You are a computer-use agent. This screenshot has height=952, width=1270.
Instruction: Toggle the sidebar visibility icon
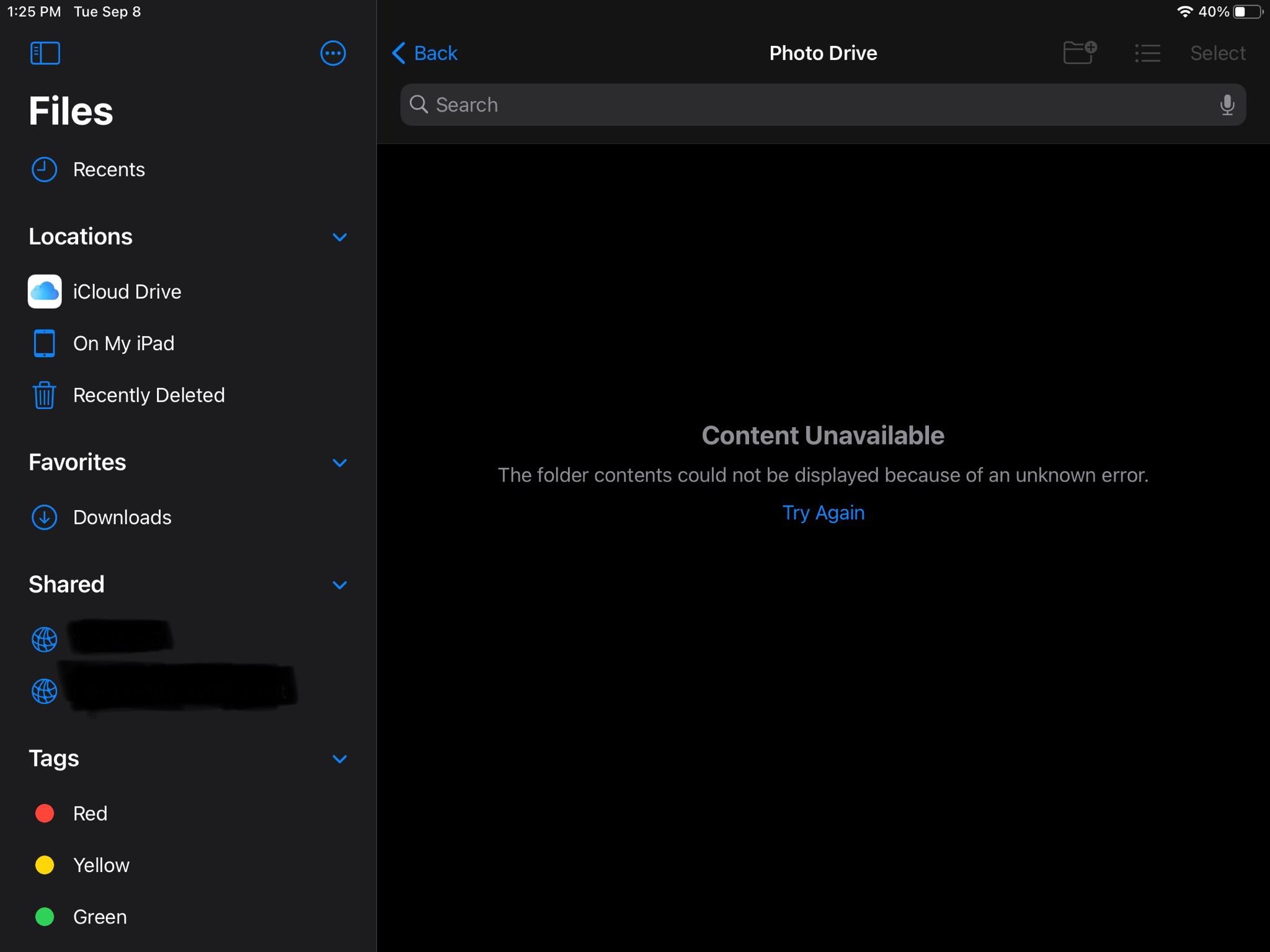[45, 53]
